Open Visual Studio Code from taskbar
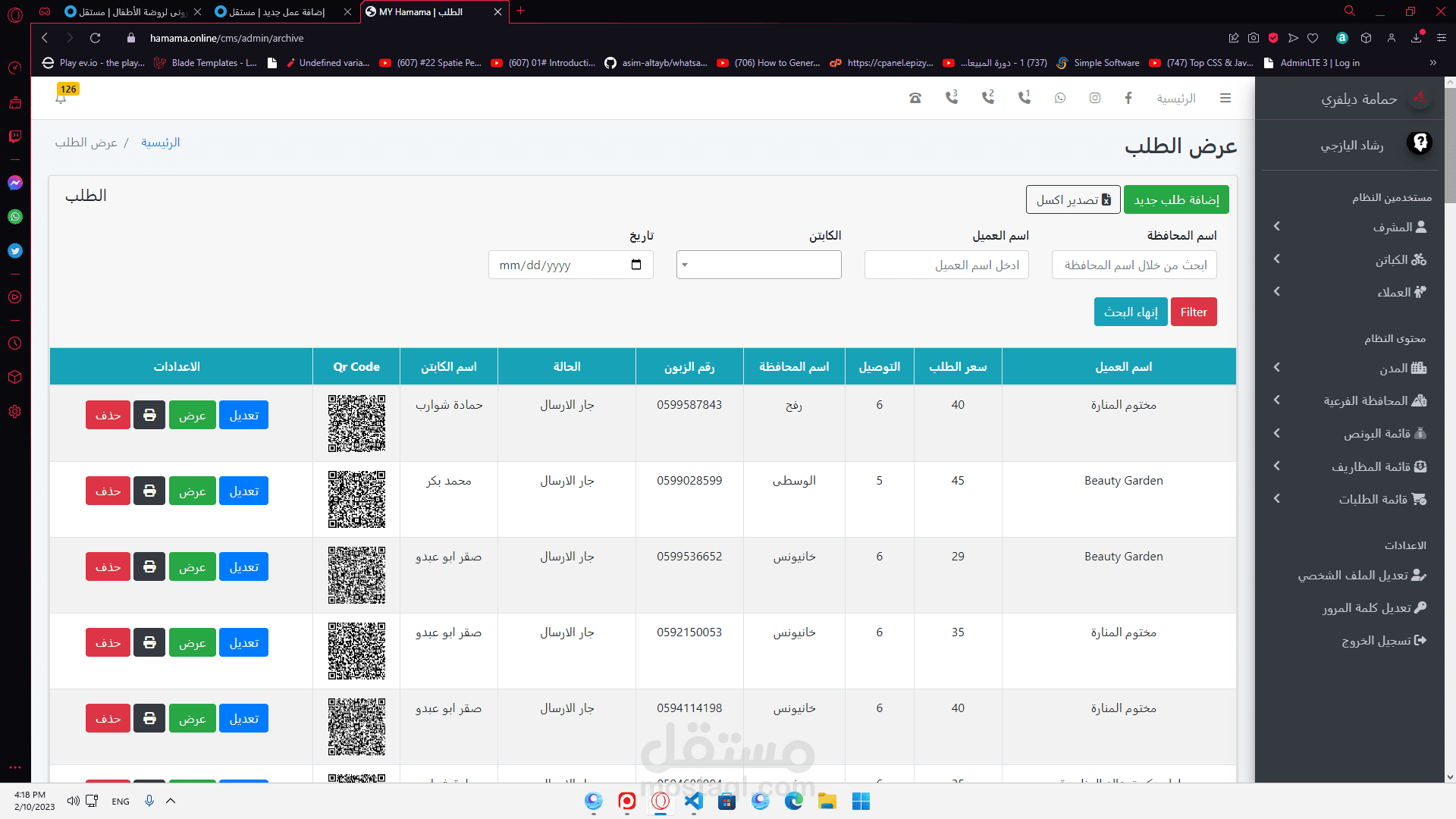Screen dimensions: 1456x819 pyautogui.click(x=693, y=801)
